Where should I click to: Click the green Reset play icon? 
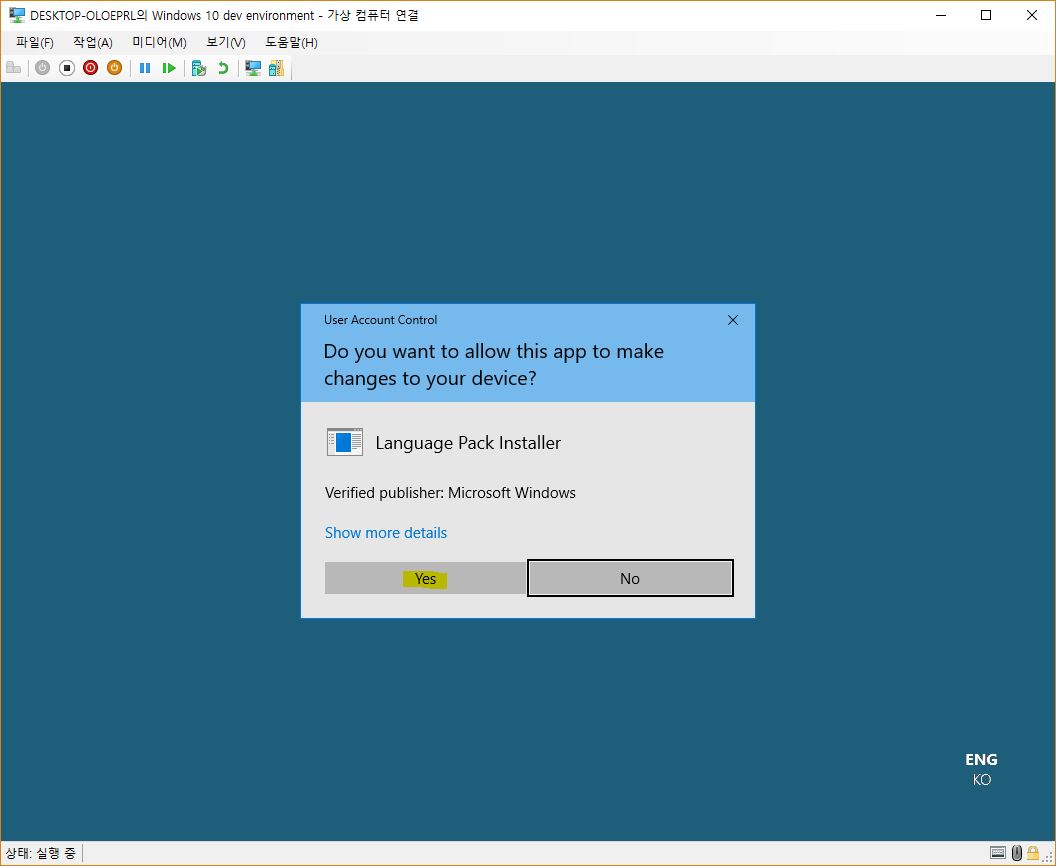[169, 68]
